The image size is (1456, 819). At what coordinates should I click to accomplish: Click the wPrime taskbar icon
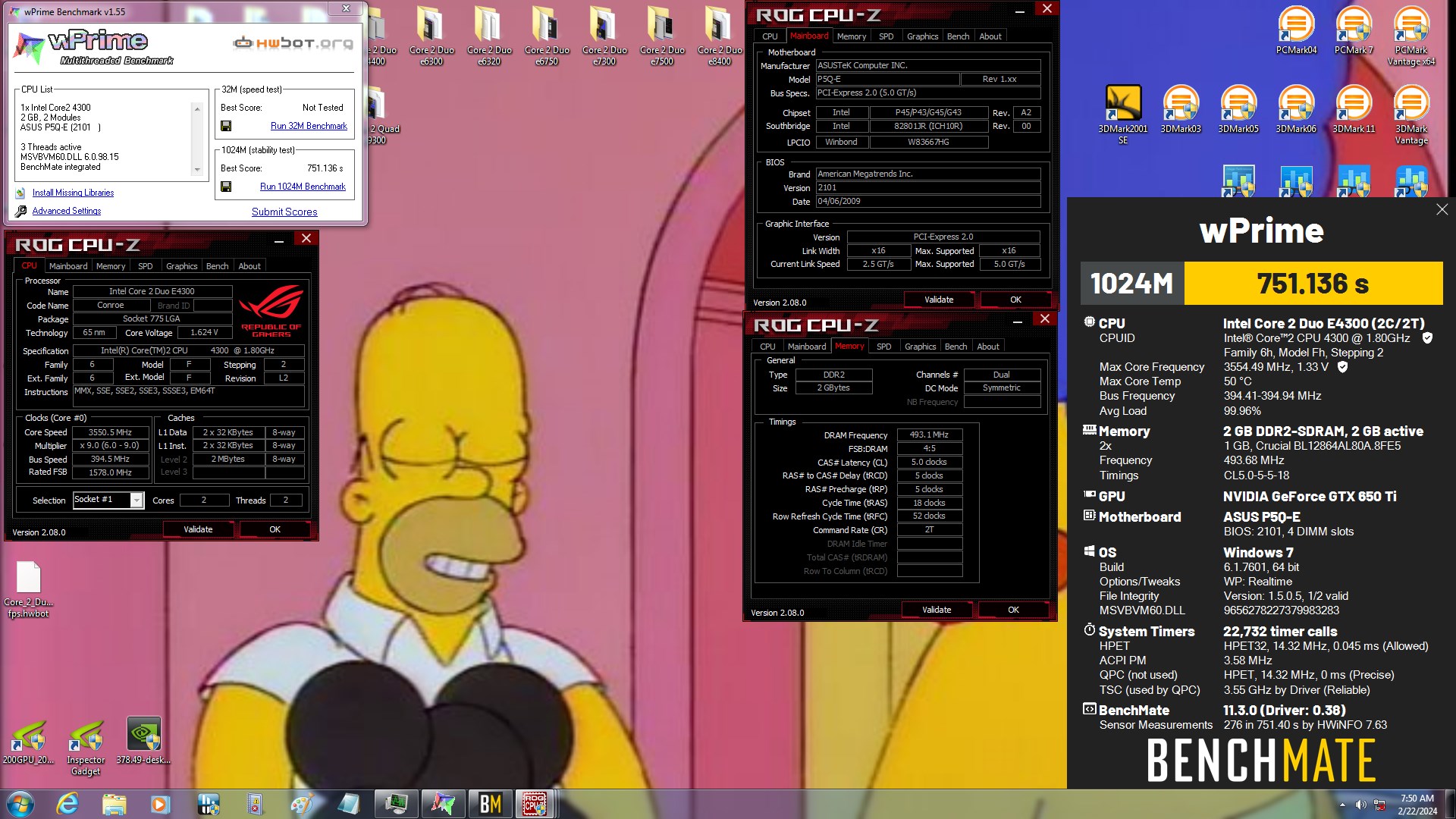443,804
